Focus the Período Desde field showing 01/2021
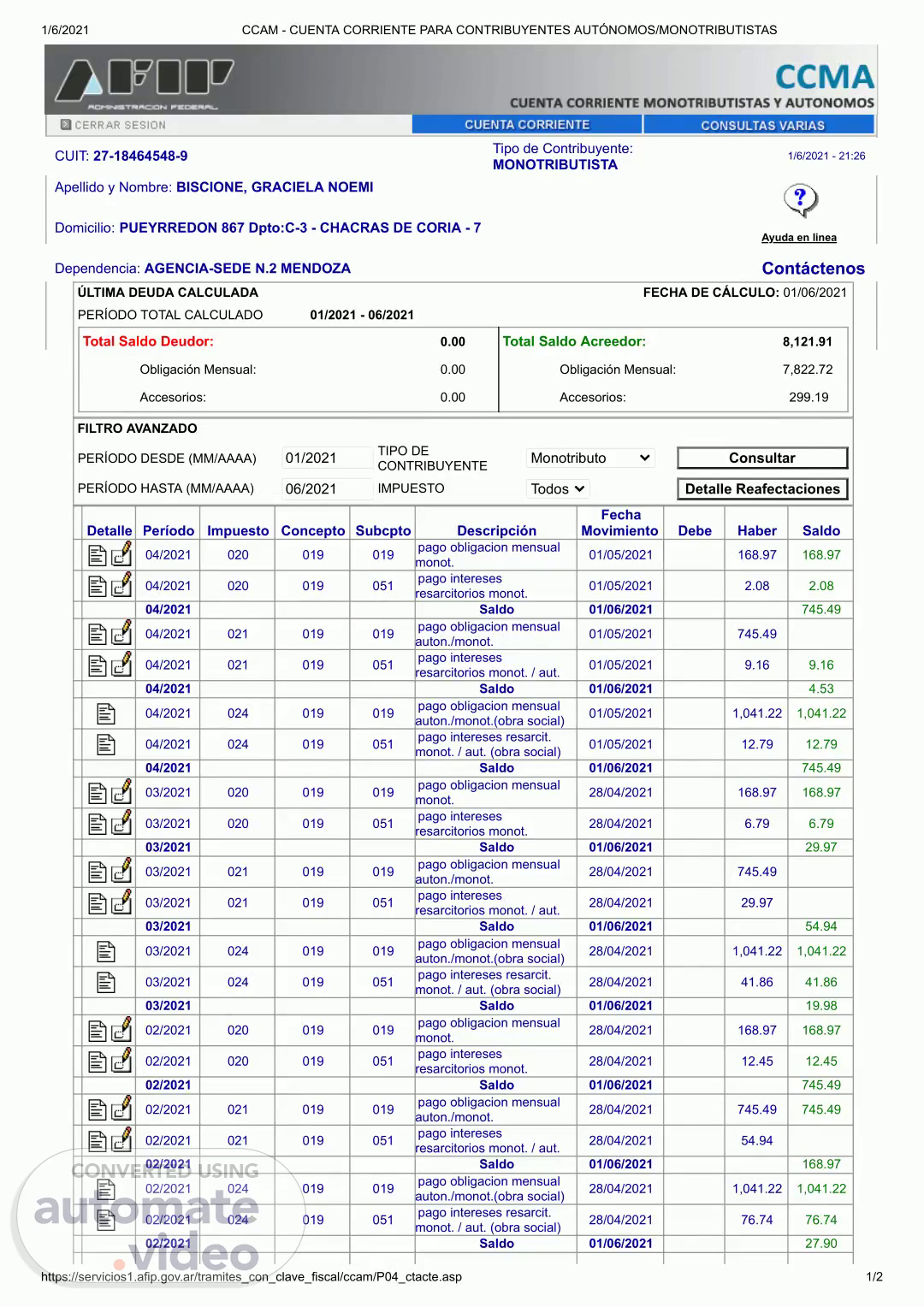 pos(328,458)
